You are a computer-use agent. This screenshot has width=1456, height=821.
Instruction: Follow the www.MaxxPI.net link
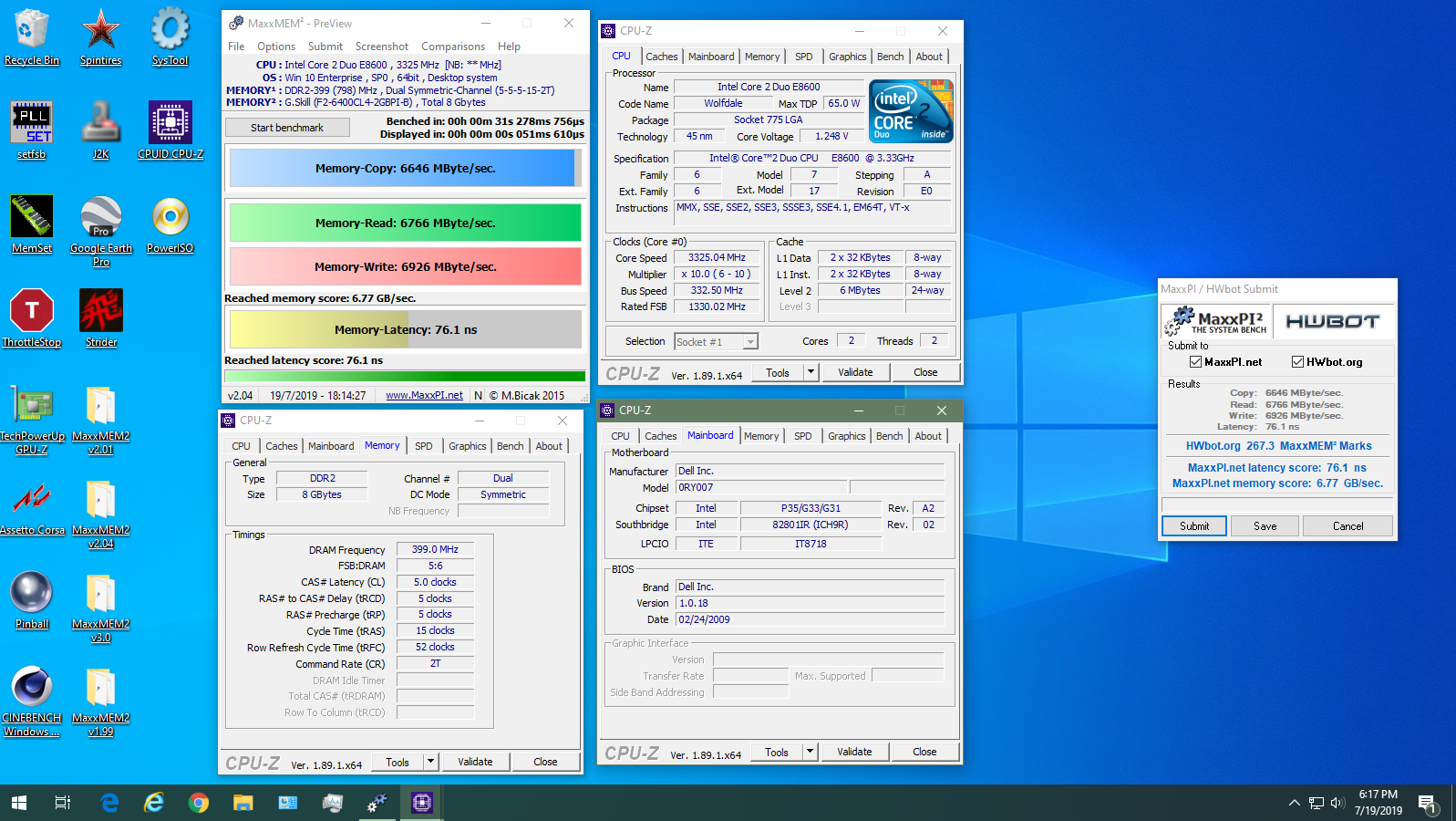pyautogui.click(x=424, y=396)
